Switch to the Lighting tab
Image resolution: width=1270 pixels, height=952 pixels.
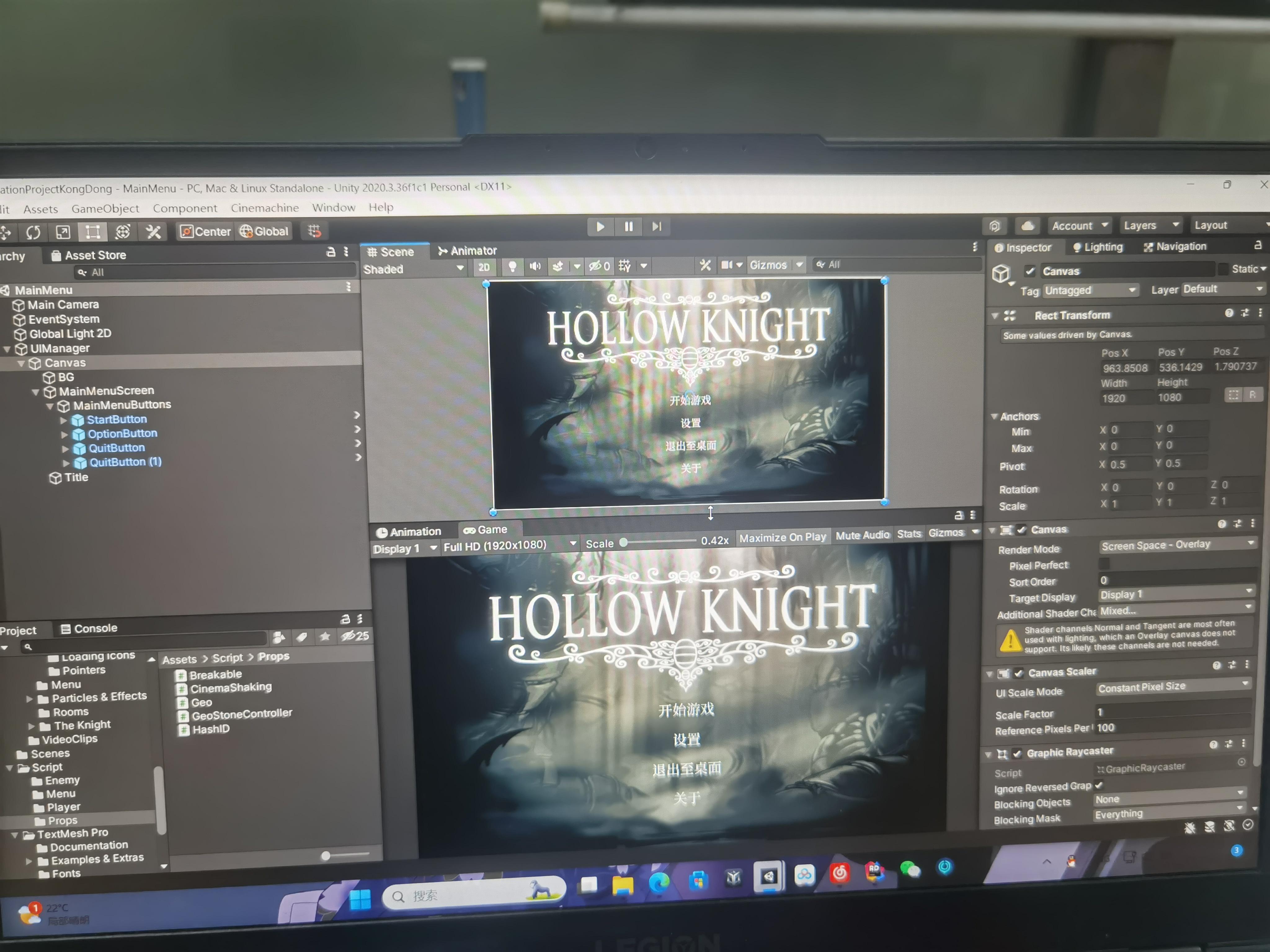(x=1097, y=247)
